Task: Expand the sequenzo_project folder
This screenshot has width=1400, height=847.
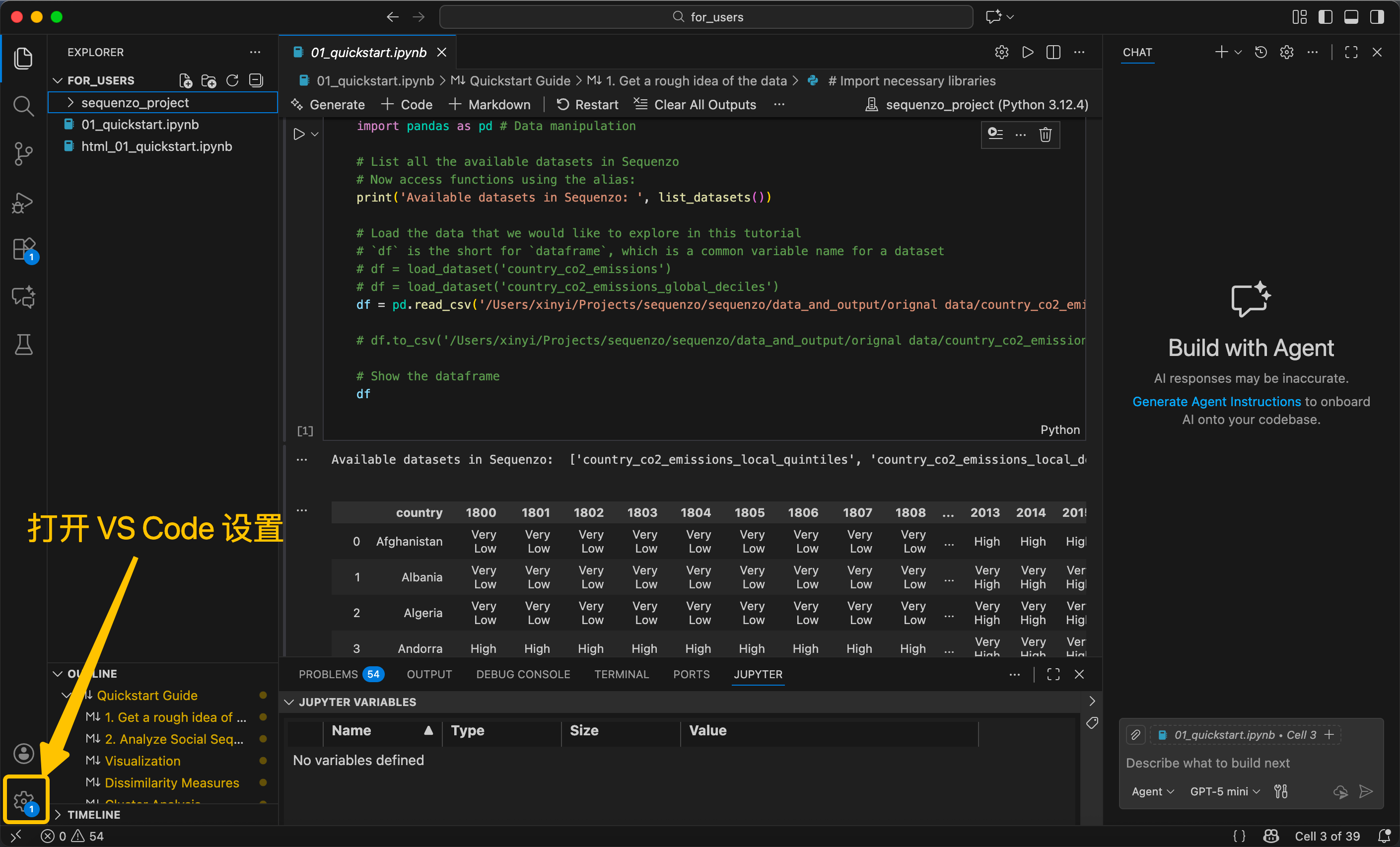Action: 135,103
